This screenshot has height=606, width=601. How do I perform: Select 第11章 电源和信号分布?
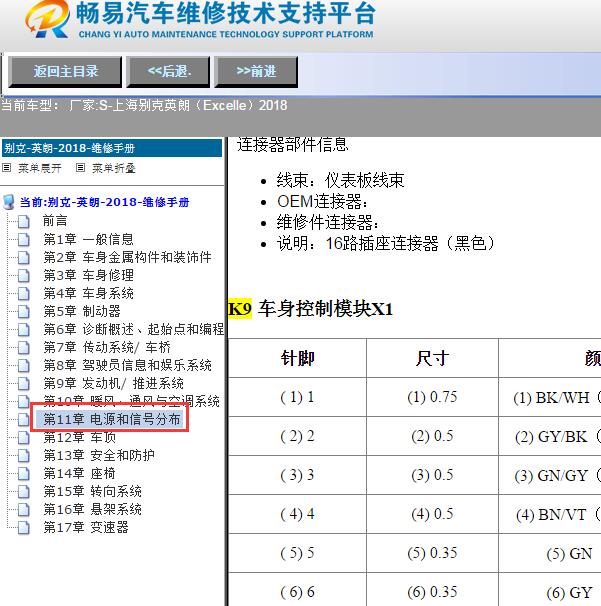click(112, 419)
